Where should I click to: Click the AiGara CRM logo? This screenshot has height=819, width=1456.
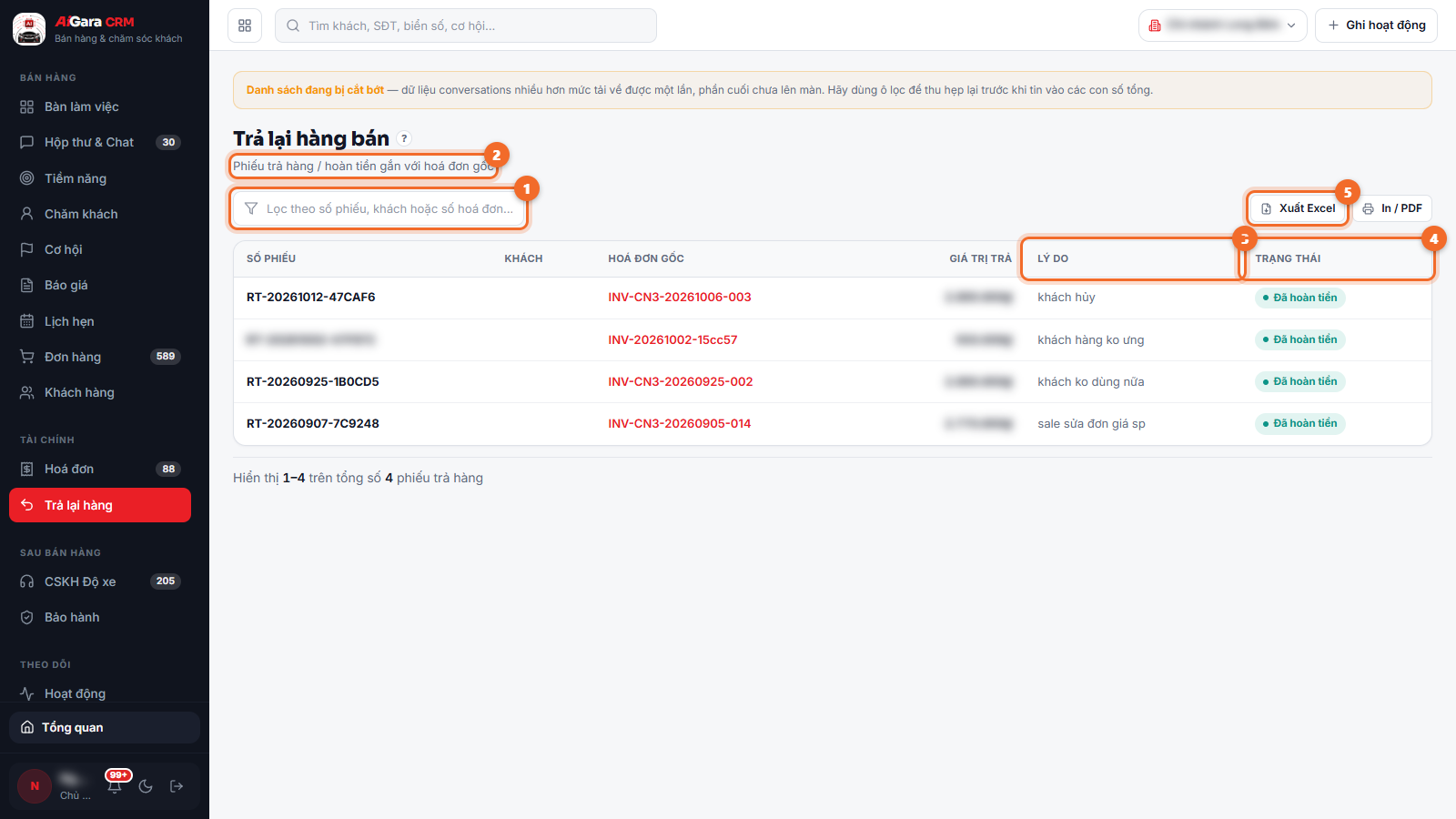point(29,29)
